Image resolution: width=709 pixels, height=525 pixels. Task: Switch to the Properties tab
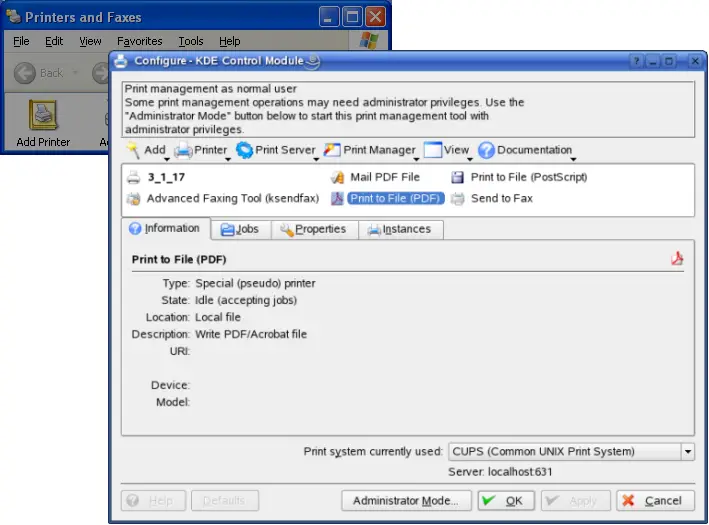[312, 229]
